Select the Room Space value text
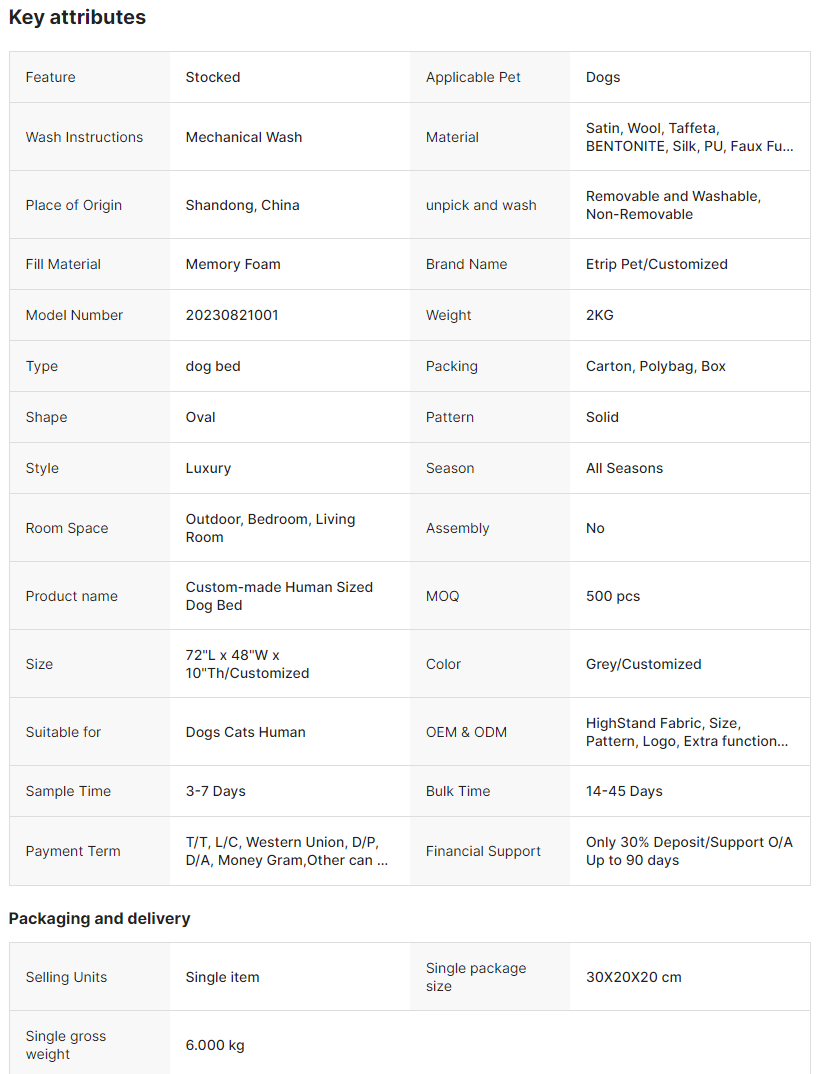 pos(270,528)
